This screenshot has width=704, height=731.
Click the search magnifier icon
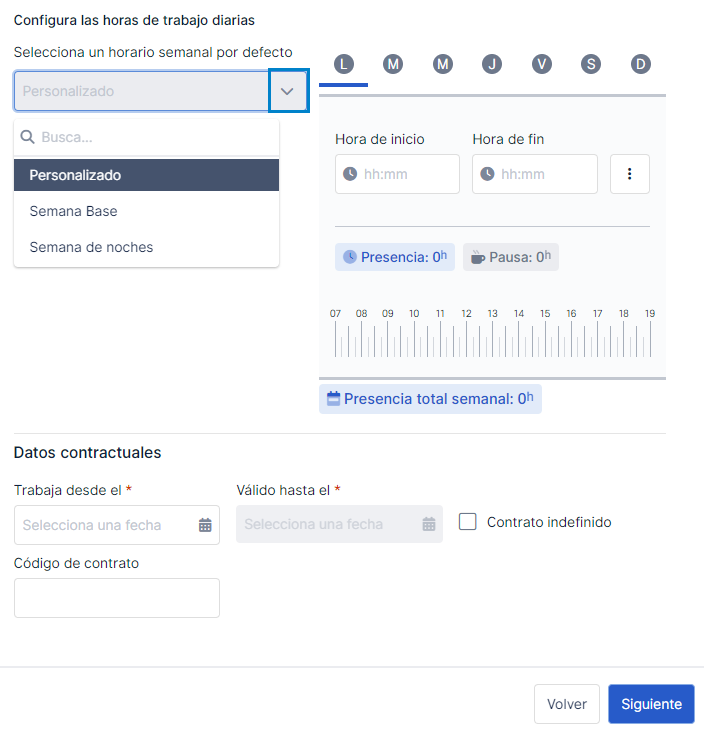pos(28,137)
